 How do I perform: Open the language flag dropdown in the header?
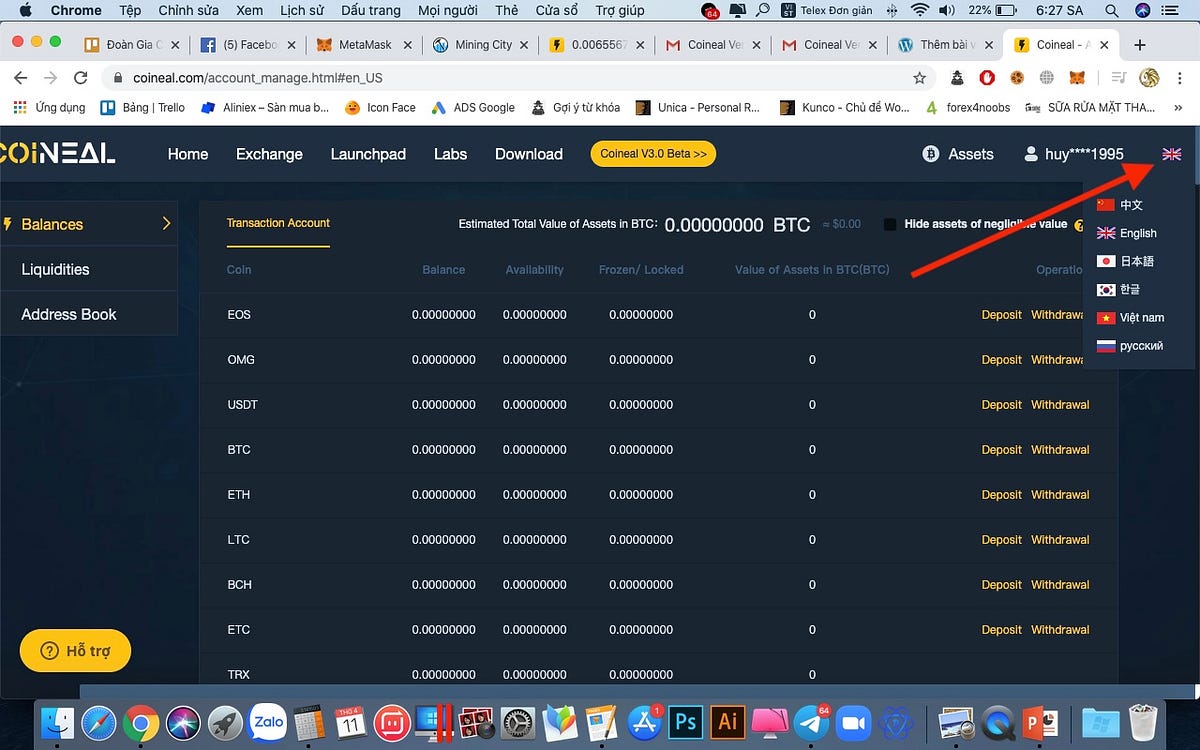[x=1171, y=154]
